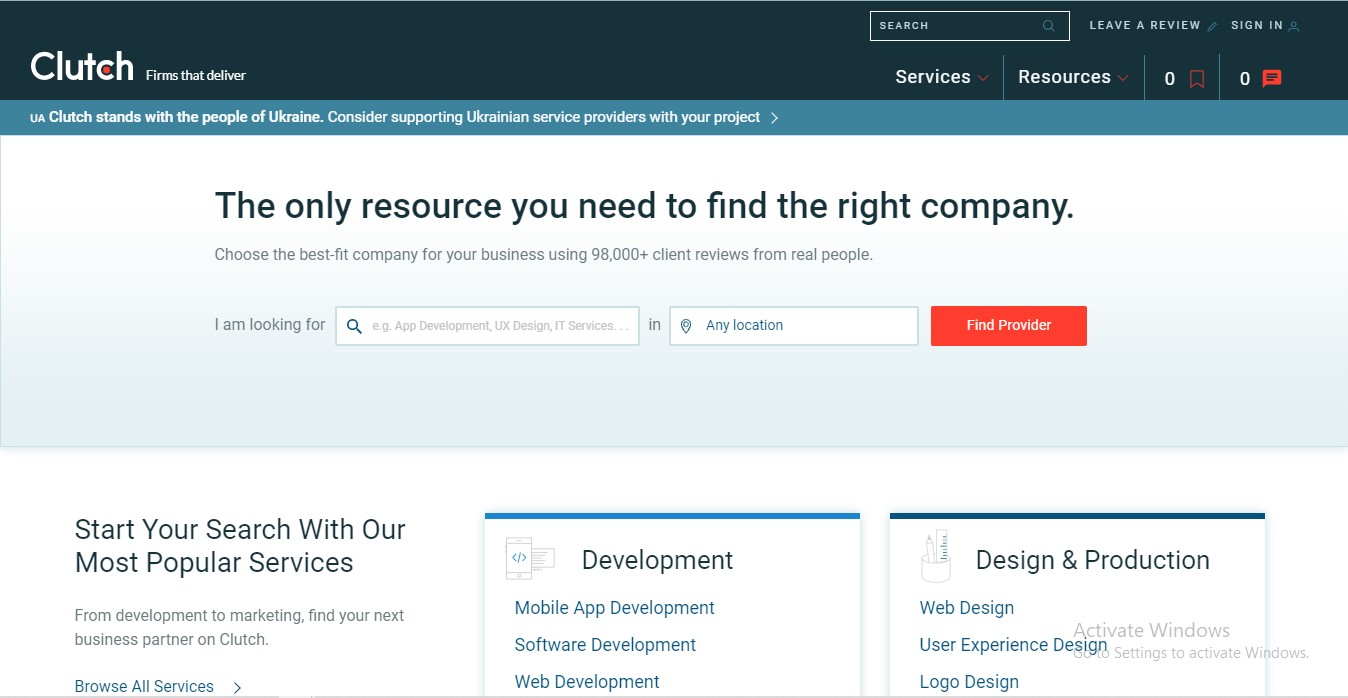
Task: Open the saved bookmarks icon
Action: click(1197, 79)
